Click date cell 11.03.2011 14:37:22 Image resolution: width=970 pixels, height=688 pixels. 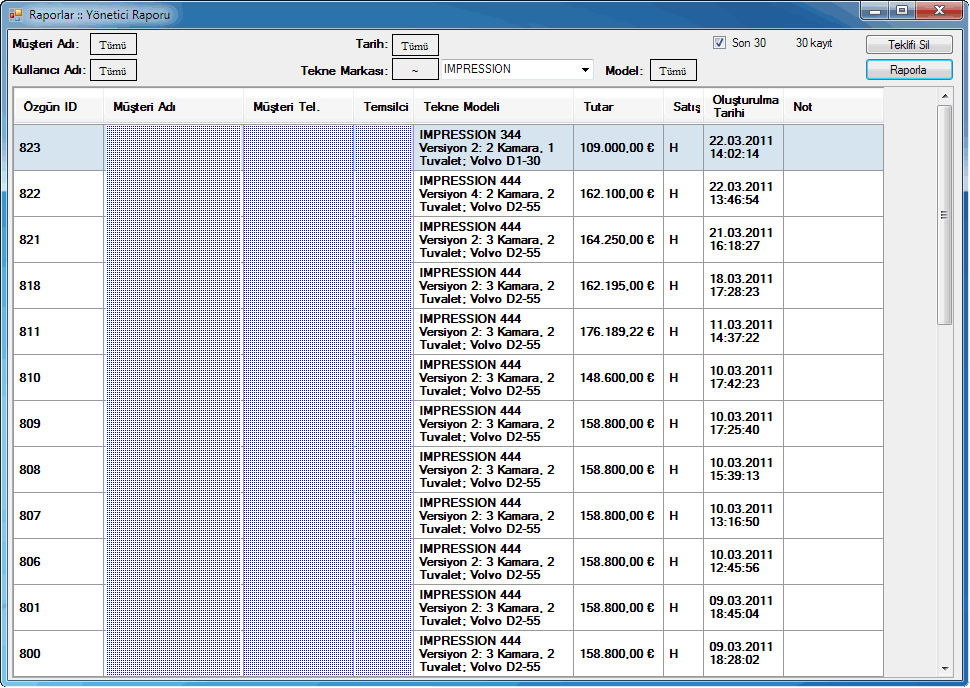[x=743, y=332]
